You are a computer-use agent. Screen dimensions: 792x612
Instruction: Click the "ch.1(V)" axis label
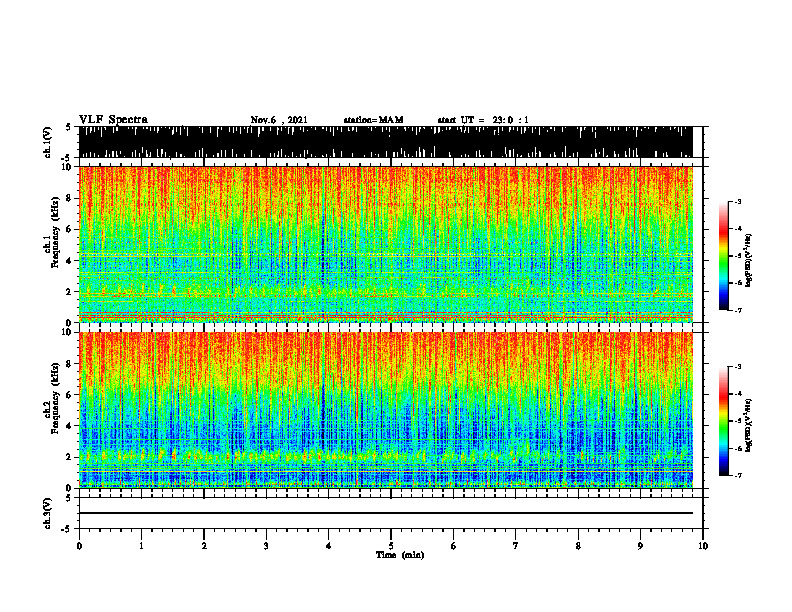48,142
